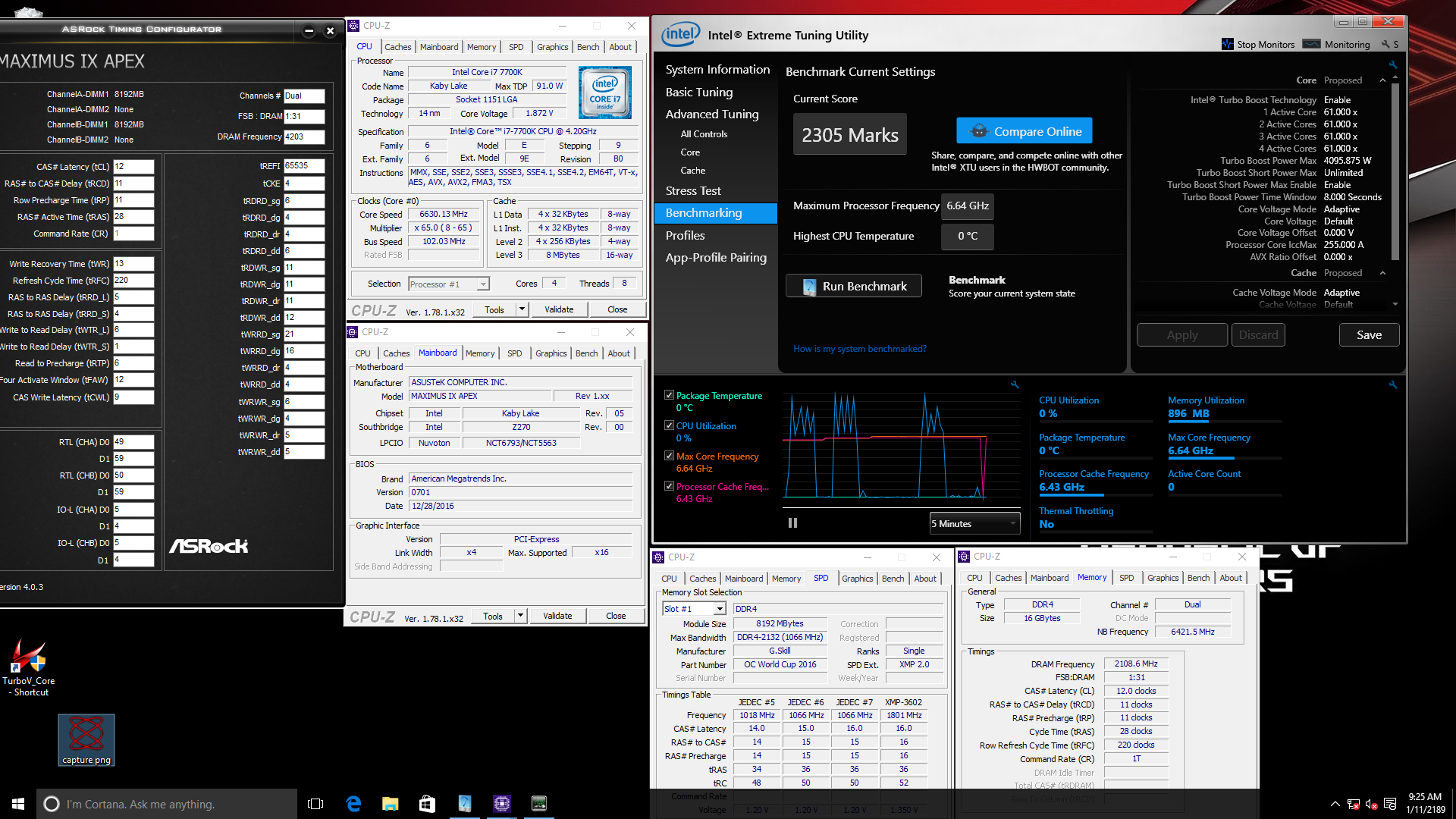
Task: Click wrench icon above Memory Utilization stats
Action: pyautogui.click(x=1393, y=384)
